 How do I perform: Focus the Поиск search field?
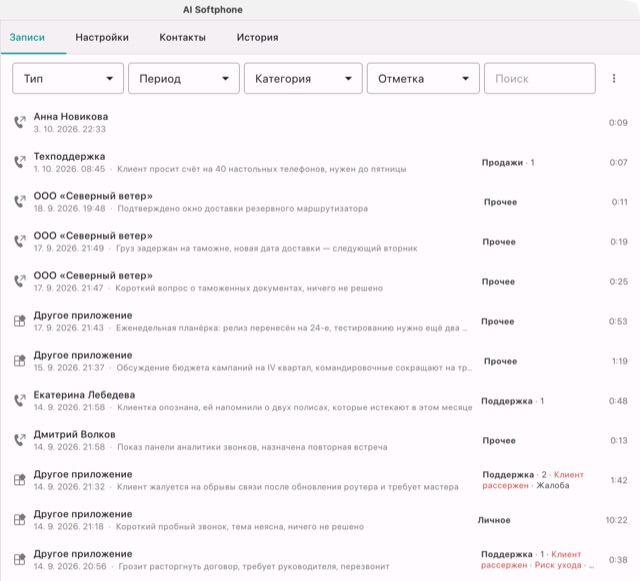tap(540, 78)
